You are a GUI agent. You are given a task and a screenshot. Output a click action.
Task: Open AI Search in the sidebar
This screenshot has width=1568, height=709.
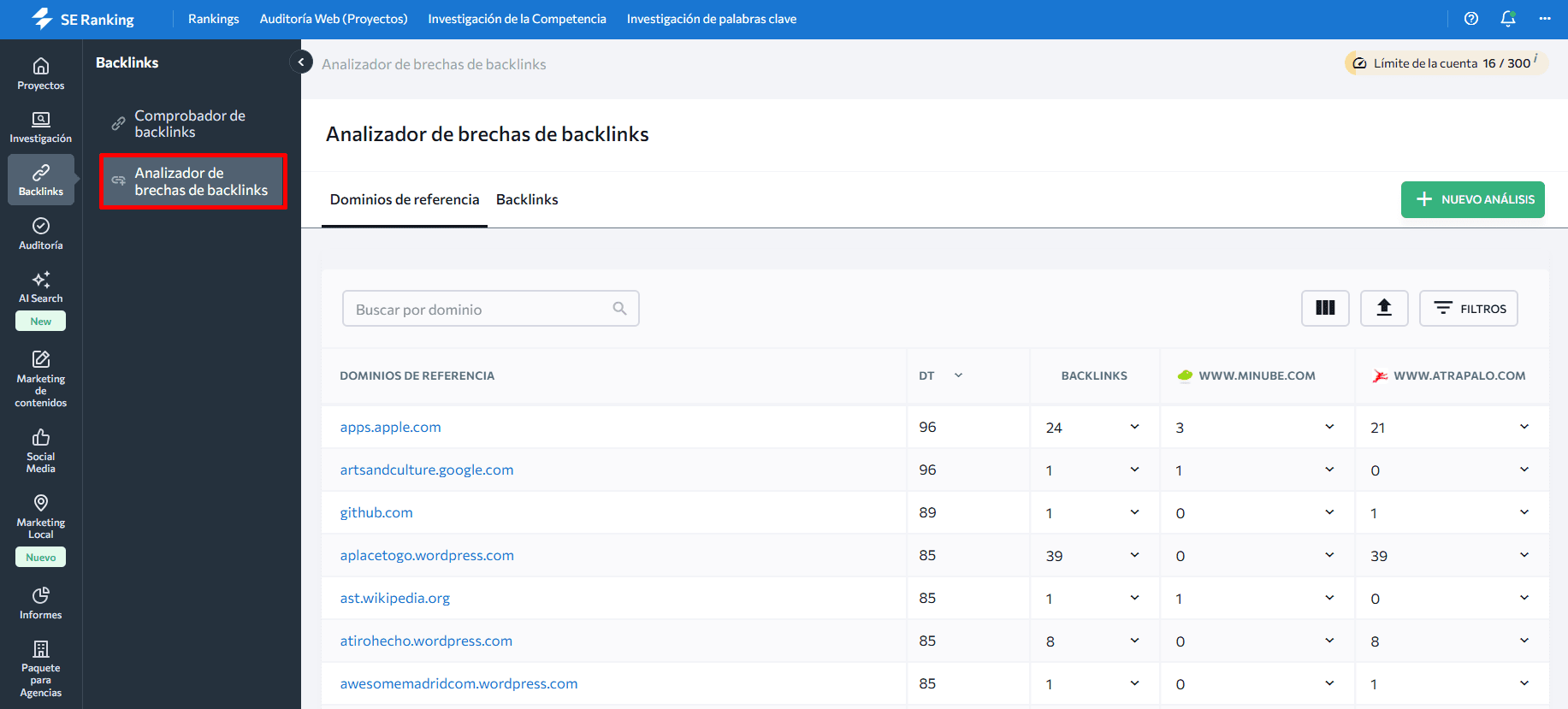tap(41, 287)
